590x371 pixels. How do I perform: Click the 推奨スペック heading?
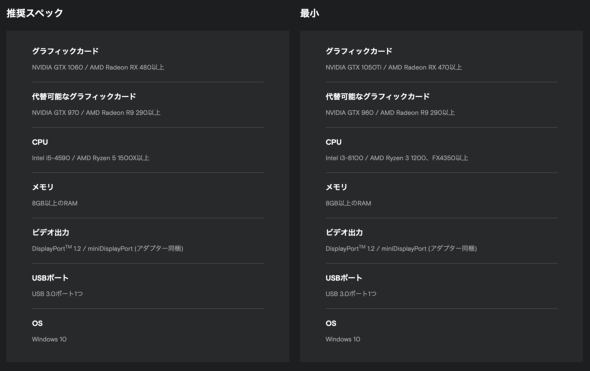pos(35,13)
